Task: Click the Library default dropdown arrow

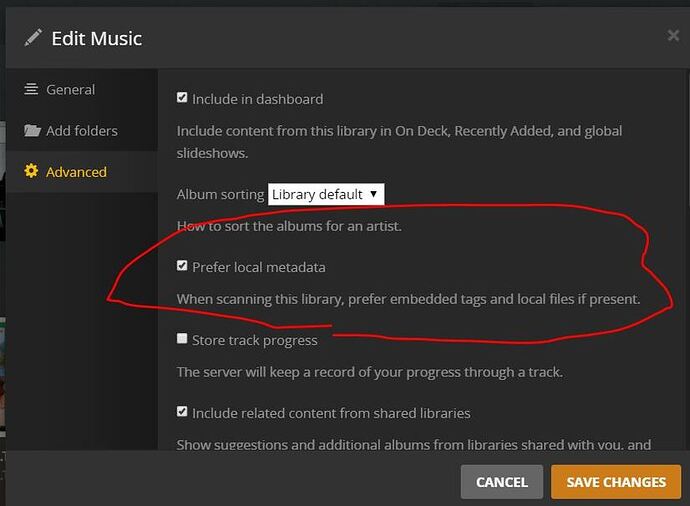Action: tap(373, 194)
